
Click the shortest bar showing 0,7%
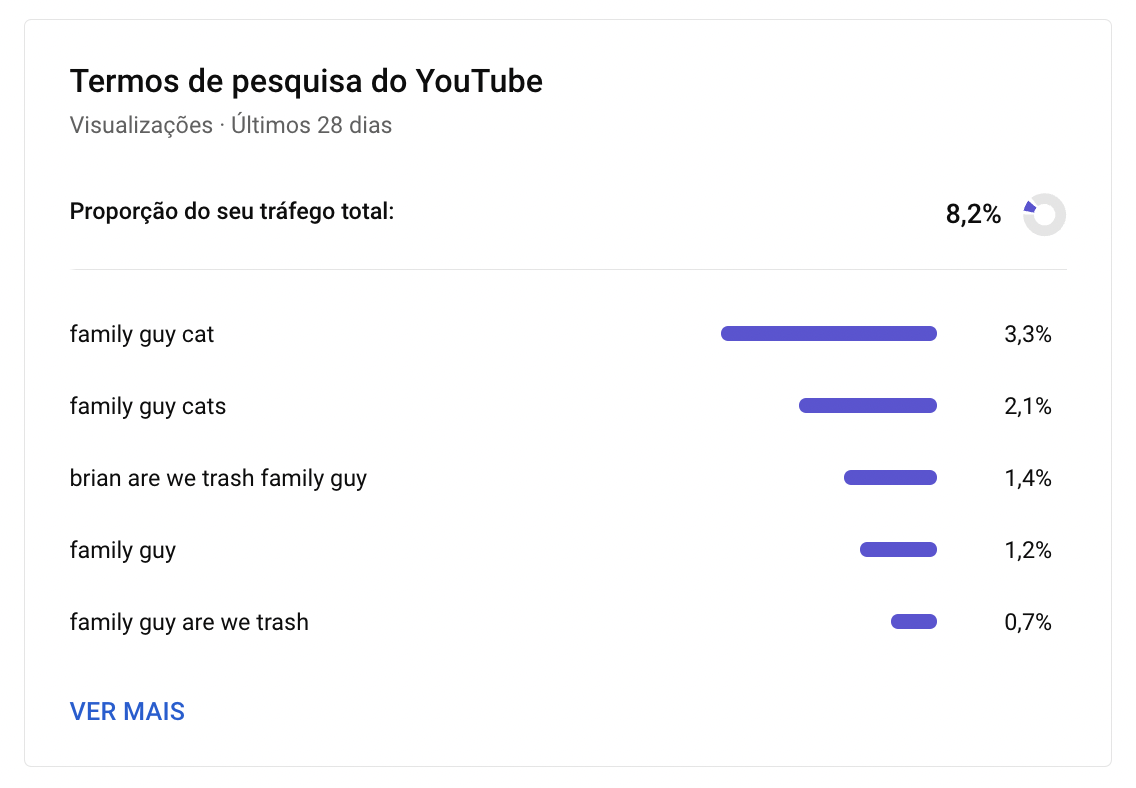click(913, 622)
